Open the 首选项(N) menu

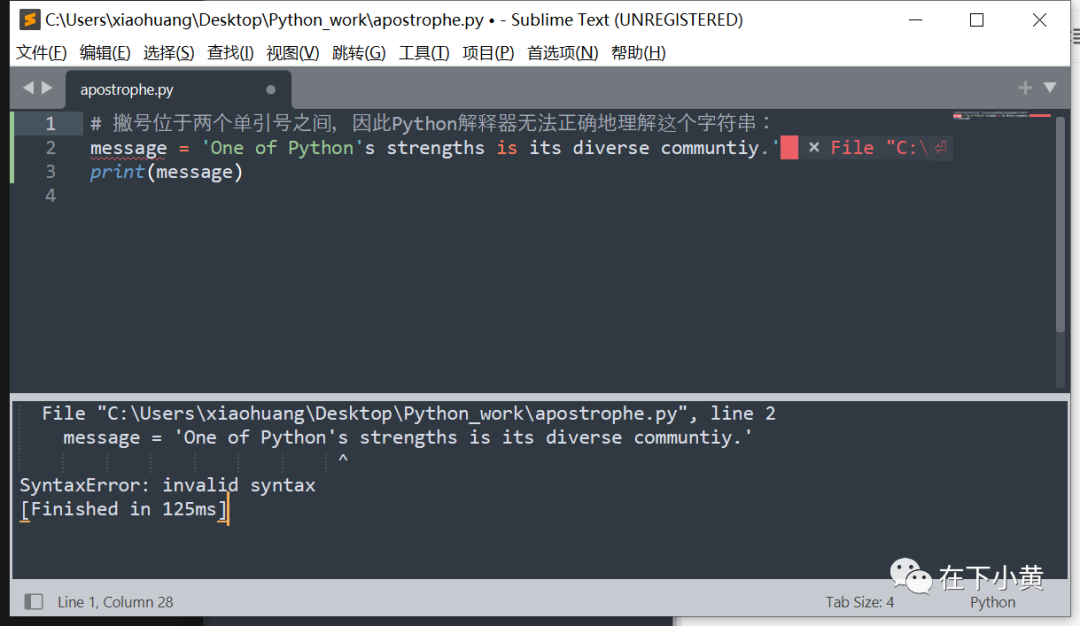[563, 53]
